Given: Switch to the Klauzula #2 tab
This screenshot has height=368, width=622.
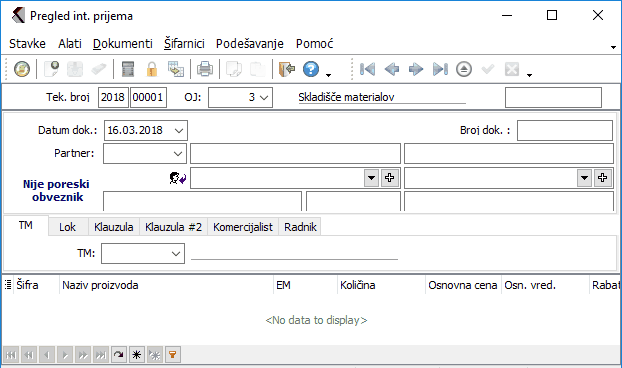Looking at the screenshot, I should pyautogui.click(x=173, y=227).
